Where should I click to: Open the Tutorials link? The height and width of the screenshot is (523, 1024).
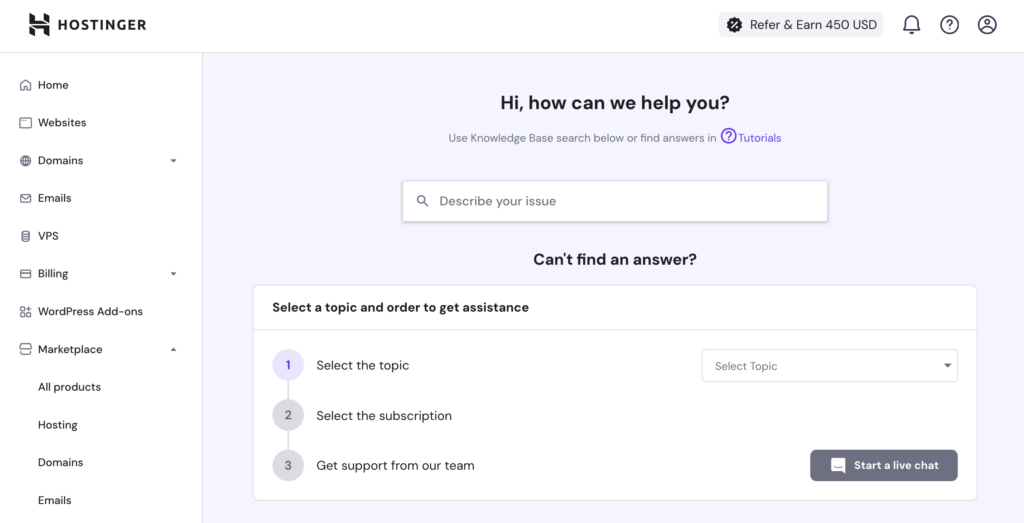point(758,138)
